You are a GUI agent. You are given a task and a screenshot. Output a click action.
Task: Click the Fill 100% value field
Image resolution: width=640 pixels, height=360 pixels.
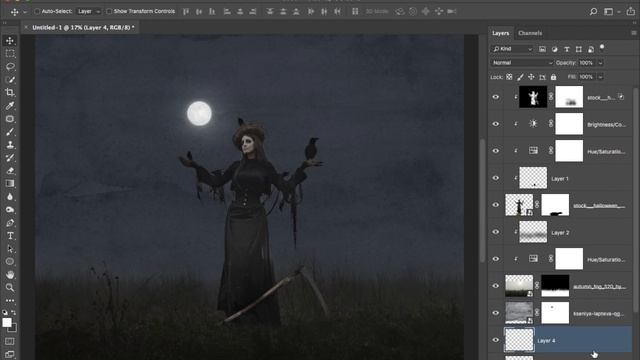tap(587, 77)
